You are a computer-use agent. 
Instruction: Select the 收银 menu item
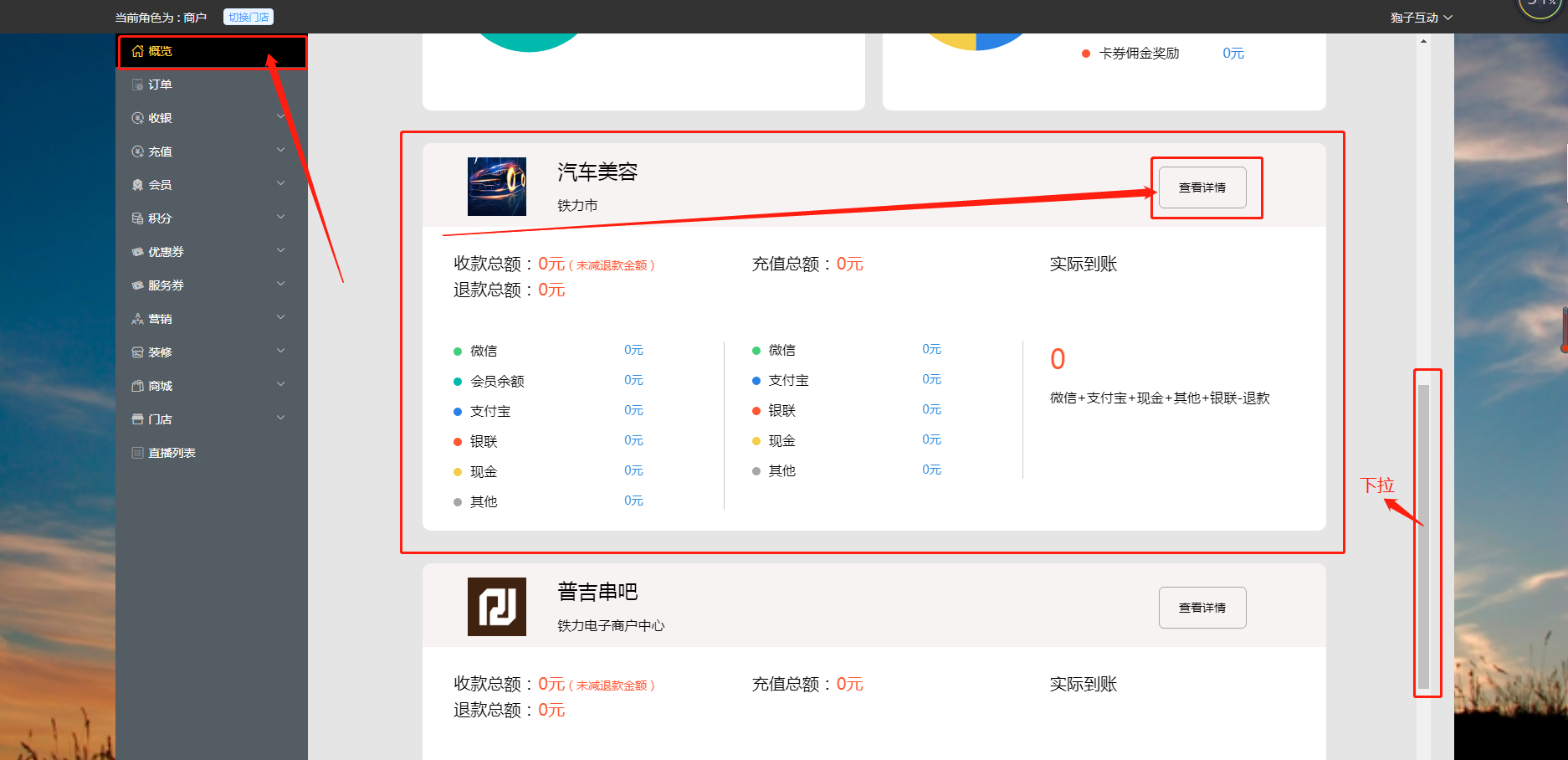tap(212, 118)
